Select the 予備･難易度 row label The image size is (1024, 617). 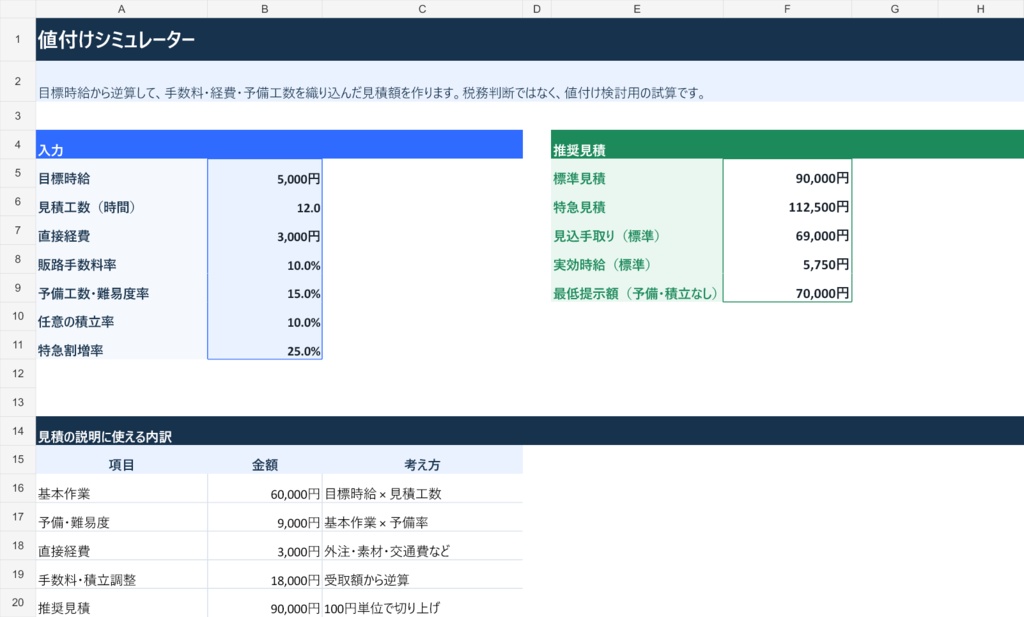121,517
